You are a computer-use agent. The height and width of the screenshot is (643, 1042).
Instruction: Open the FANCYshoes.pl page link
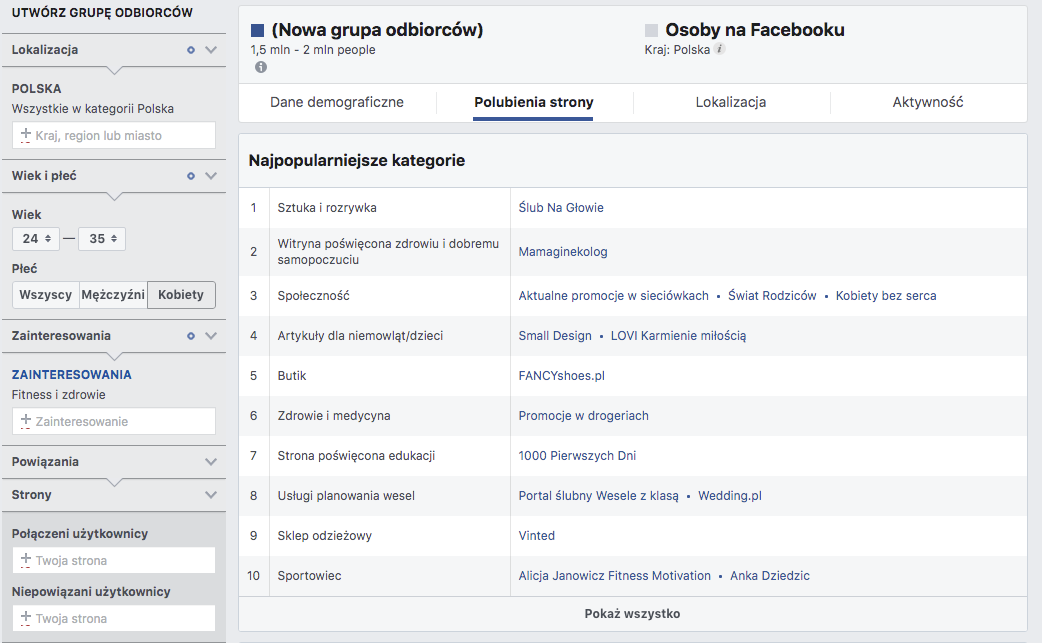562,376
